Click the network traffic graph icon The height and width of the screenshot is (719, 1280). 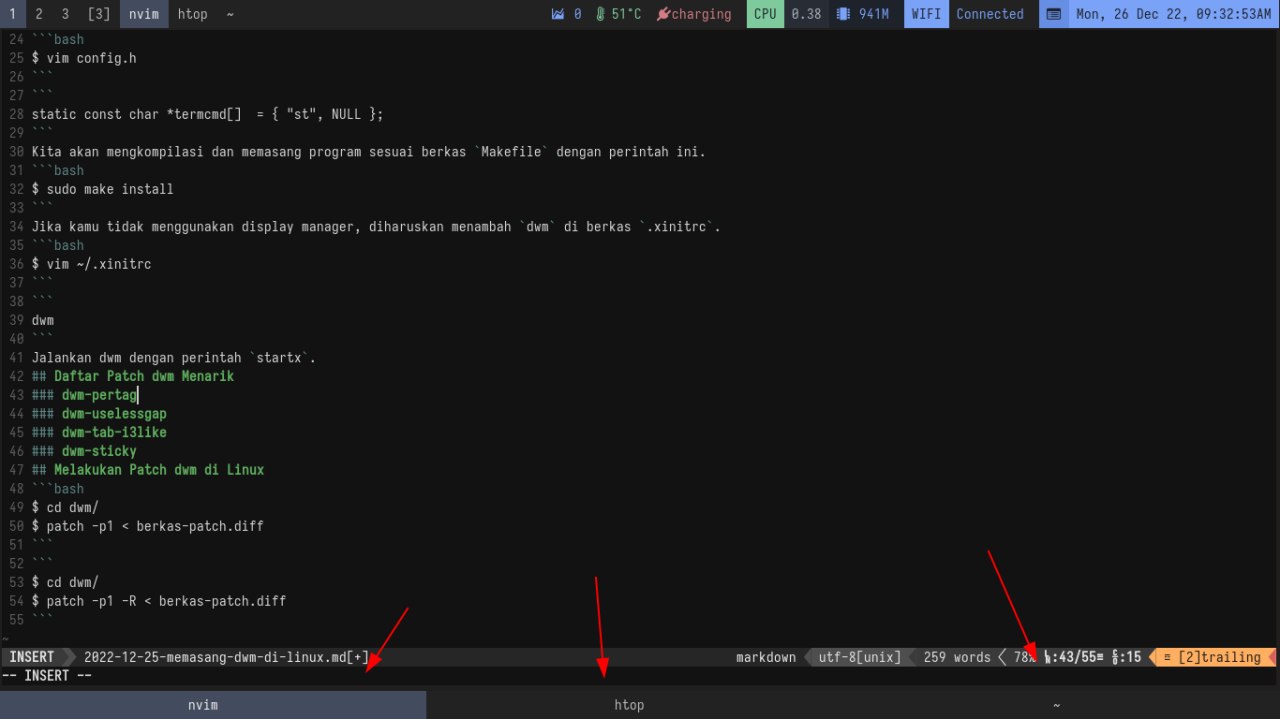coord(558,14)
